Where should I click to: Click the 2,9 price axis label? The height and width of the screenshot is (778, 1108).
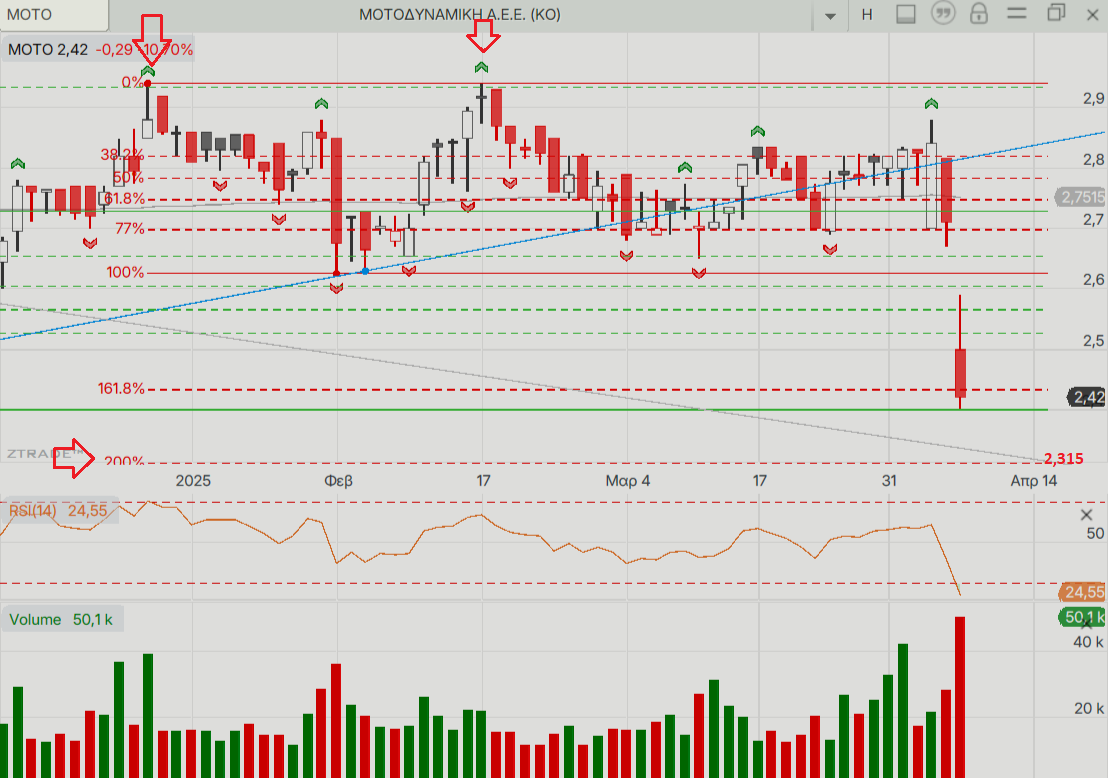click(1093, 99)
